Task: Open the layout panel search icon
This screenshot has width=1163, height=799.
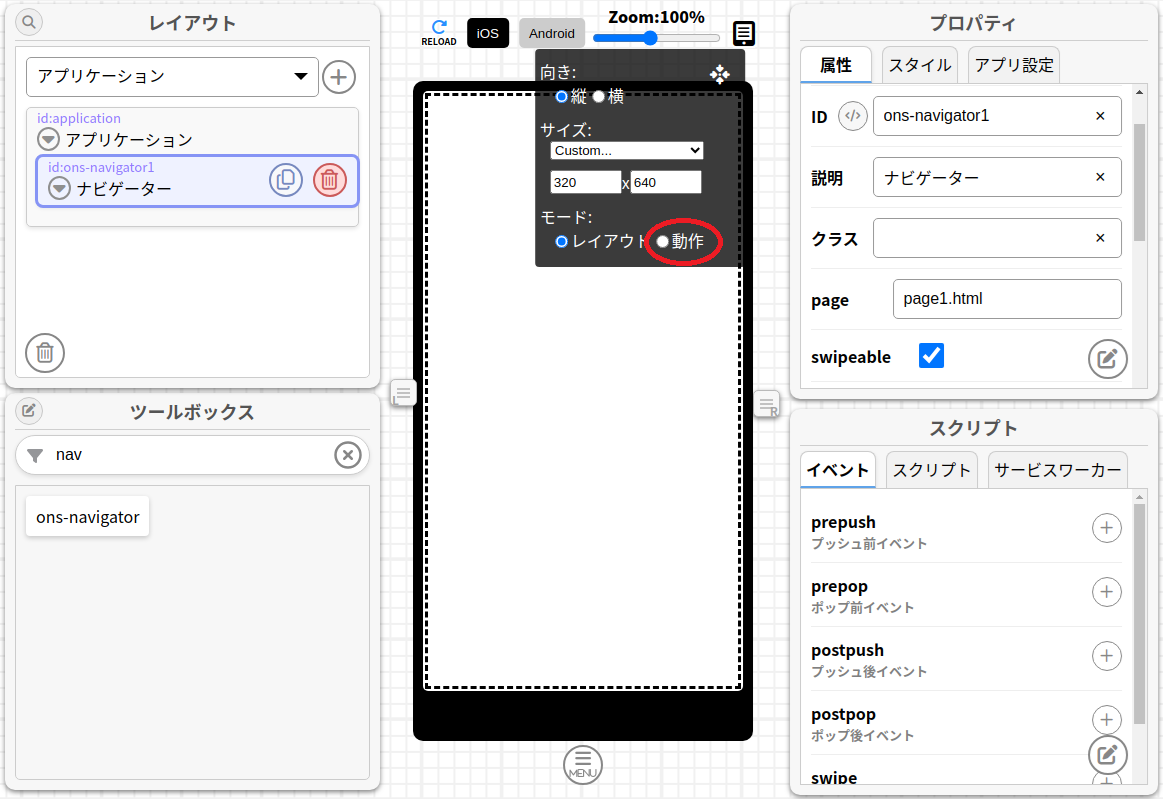Action: coord(29,22)
